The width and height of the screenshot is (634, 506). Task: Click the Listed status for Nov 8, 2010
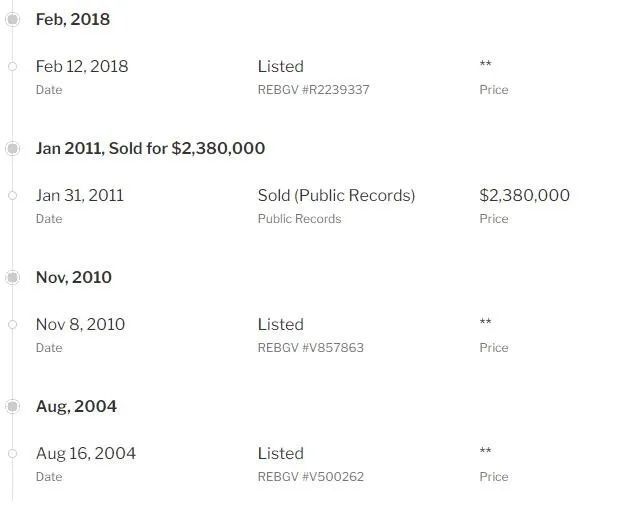point(281,324)
